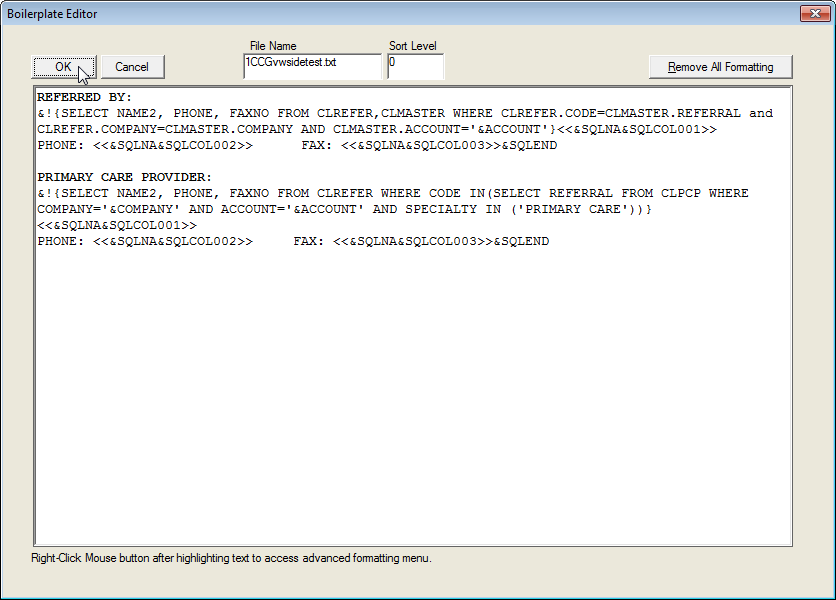Image resolution: width=836 pixels, height=600 pixels.
Task: Click the bold 'REFERRED BY:' heading
Action: pos(84,98)
